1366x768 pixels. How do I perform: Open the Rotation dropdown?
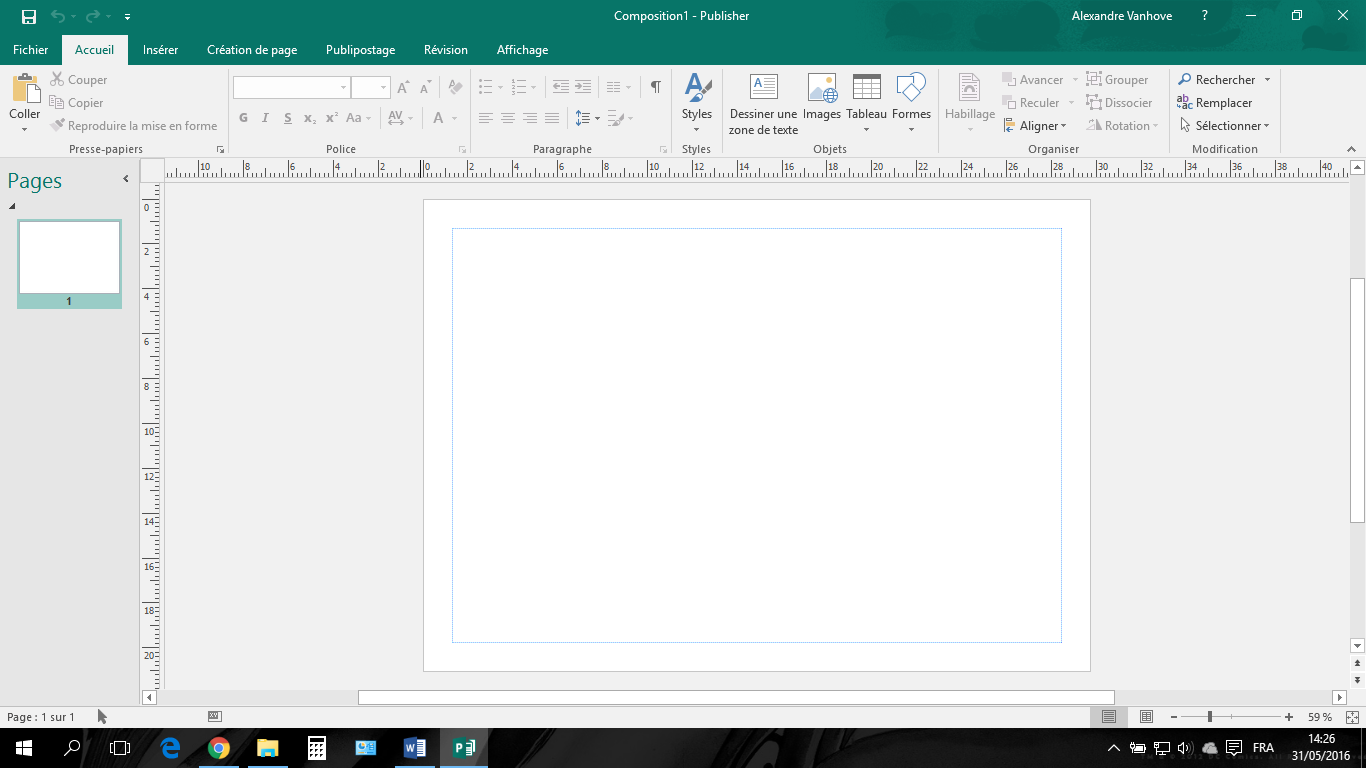click(1123, 126)
